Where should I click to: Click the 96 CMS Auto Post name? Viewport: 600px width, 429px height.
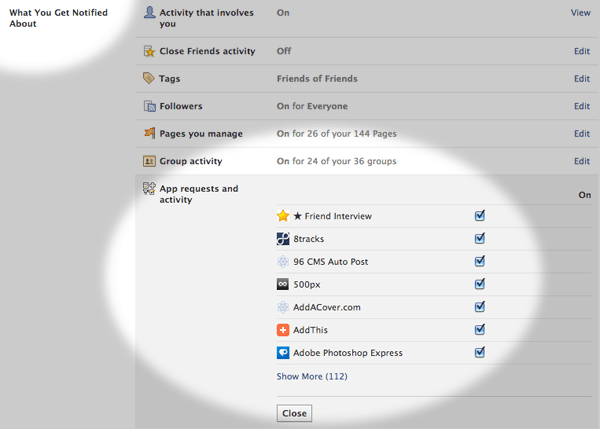331,262
